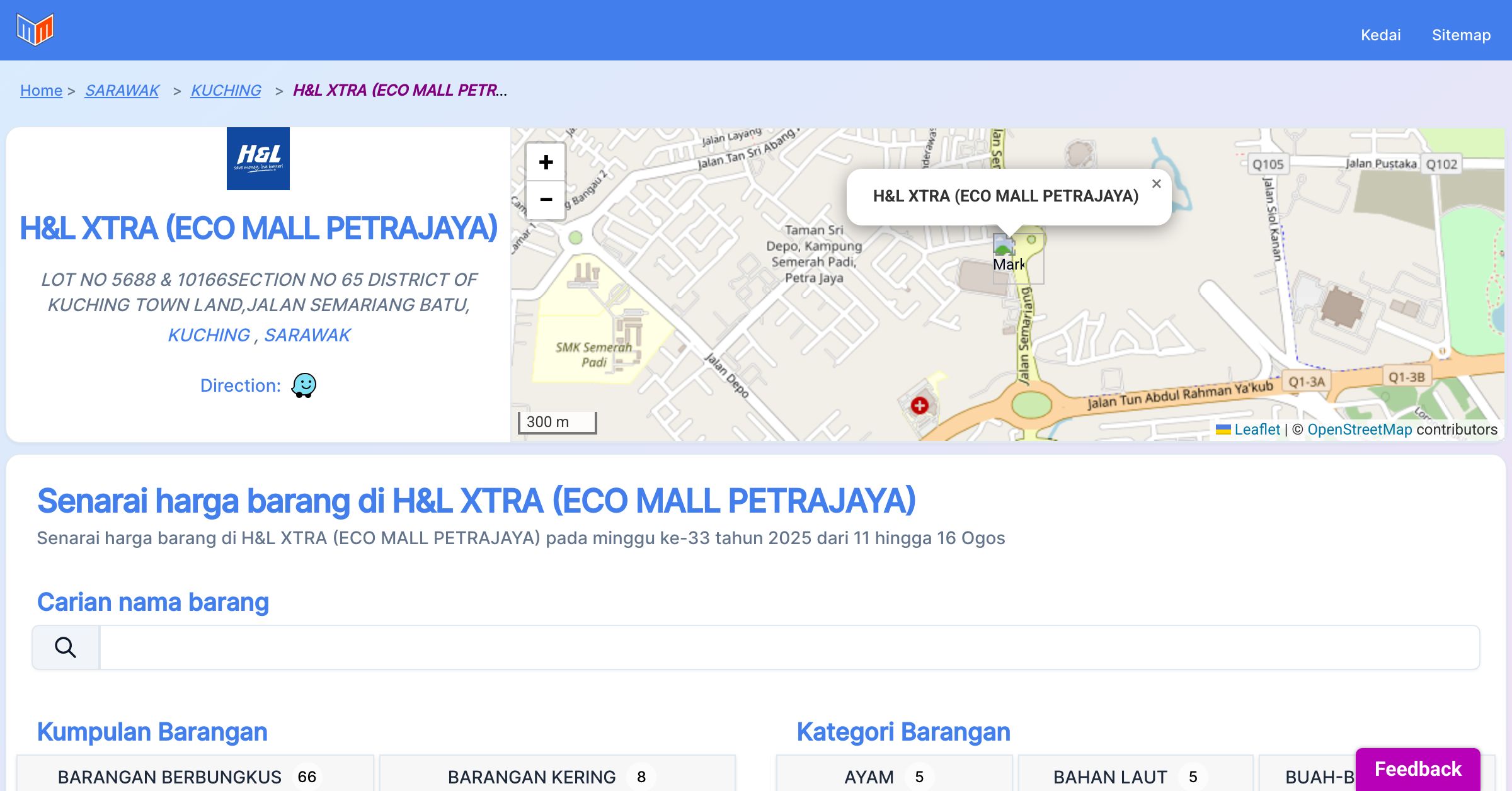Click the H&L store logo image

(258, 159)
